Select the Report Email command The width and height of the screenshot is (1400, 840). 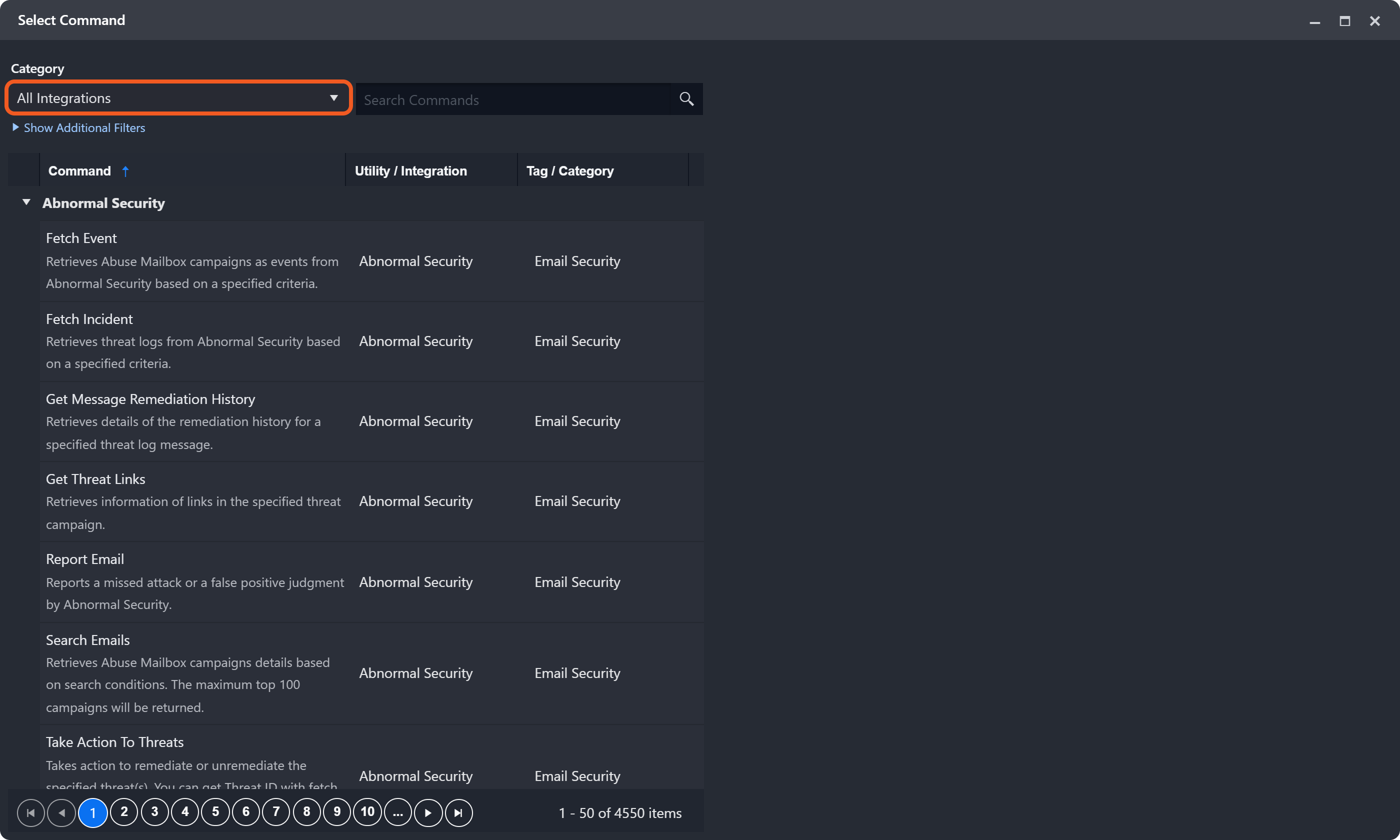click(x=85, y=559)
